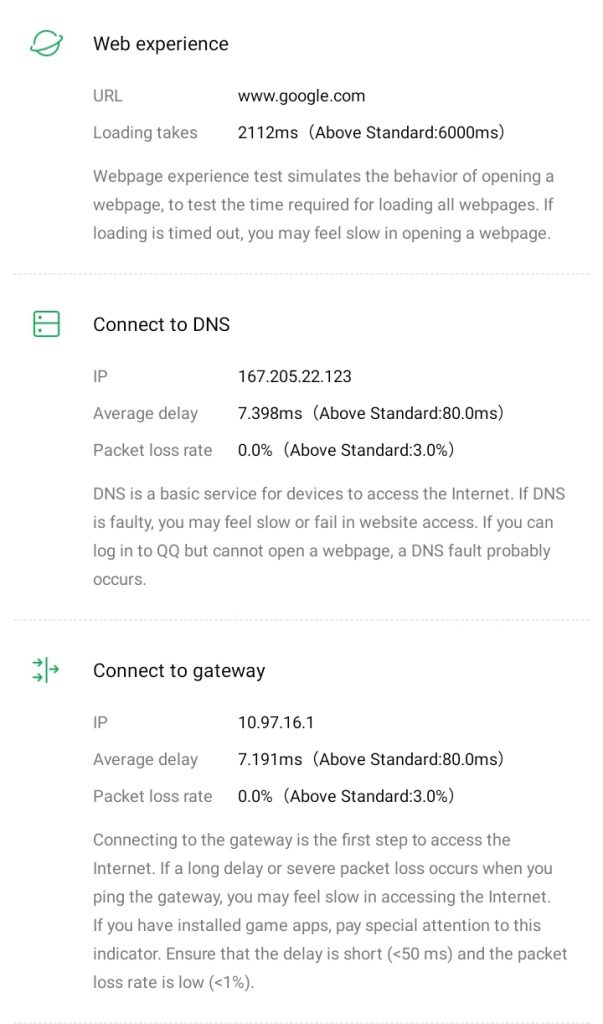Click the DNS average delay 7.398ms value
This screenshot has width=603, height=1024.
[x=370, y=414]
